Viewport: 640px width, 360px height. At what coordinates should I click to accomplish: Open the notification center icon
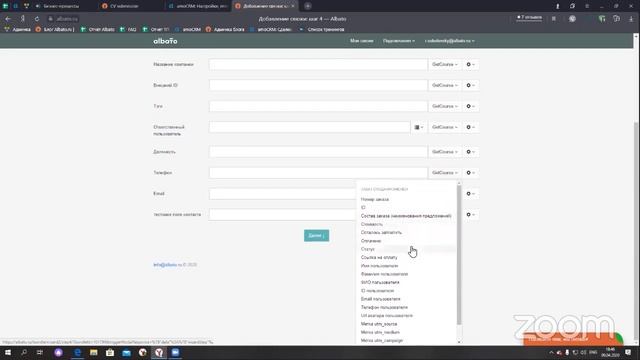(x=628, y=353)
